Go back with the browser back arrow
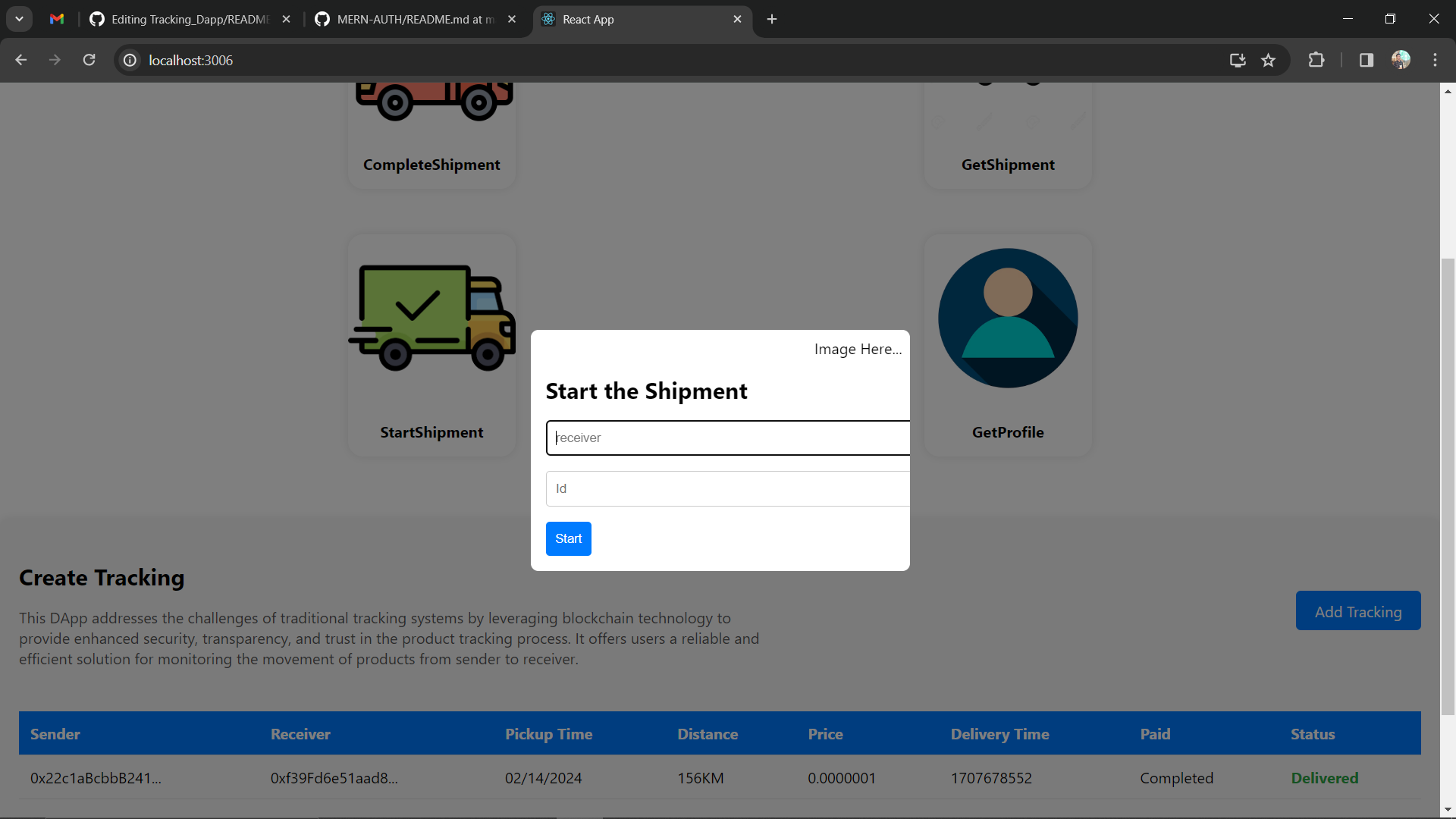Image resolution: width=1456 pixels, height=819 pixels. (21, 61)
